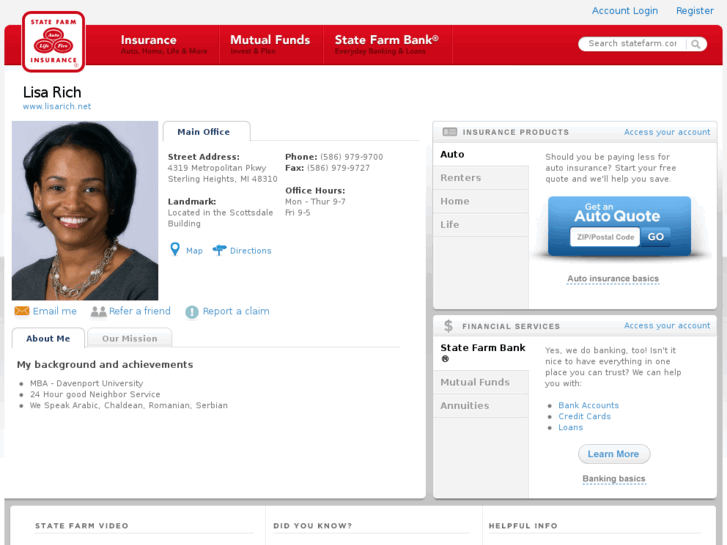
Task: Click the report a claim exclamation icon
Action: point(191,312)
